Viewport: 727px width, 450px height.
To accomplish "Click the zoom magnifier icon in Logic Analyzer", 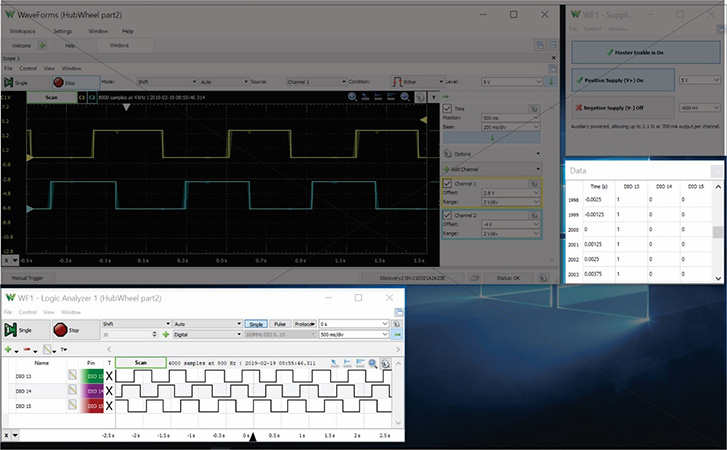I will coord(372,363).
